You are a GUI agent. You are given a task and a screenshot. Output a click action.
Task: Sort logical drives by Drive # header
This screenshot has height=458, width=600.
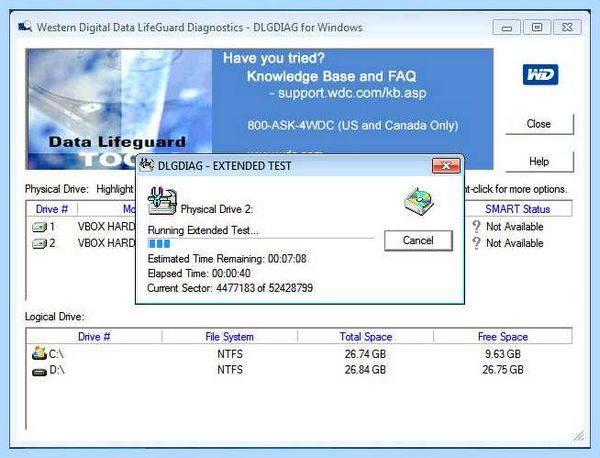tap(94, 337)
